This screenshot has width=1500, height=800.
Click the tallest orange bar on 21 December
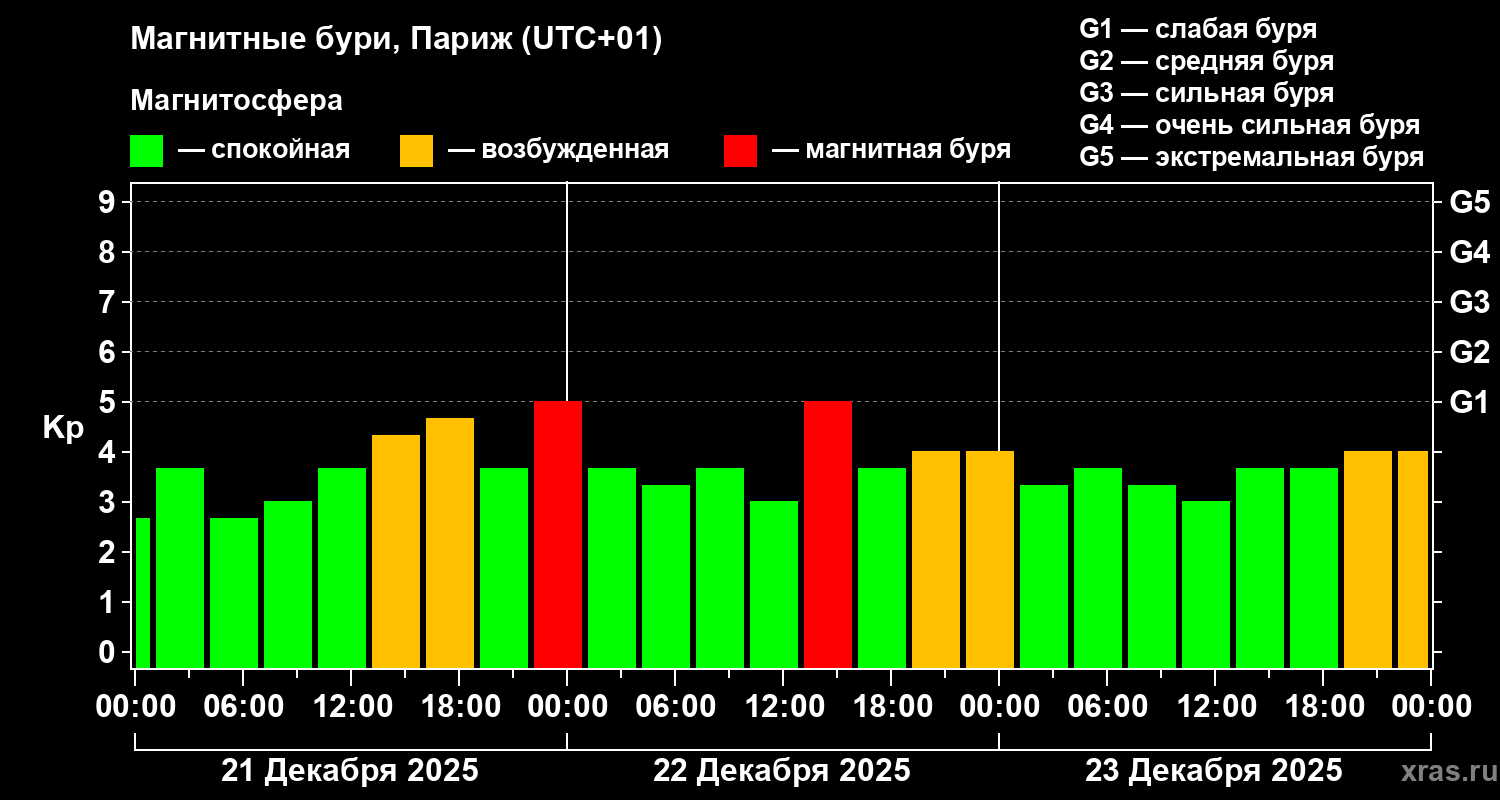click(x=450, y=543)
